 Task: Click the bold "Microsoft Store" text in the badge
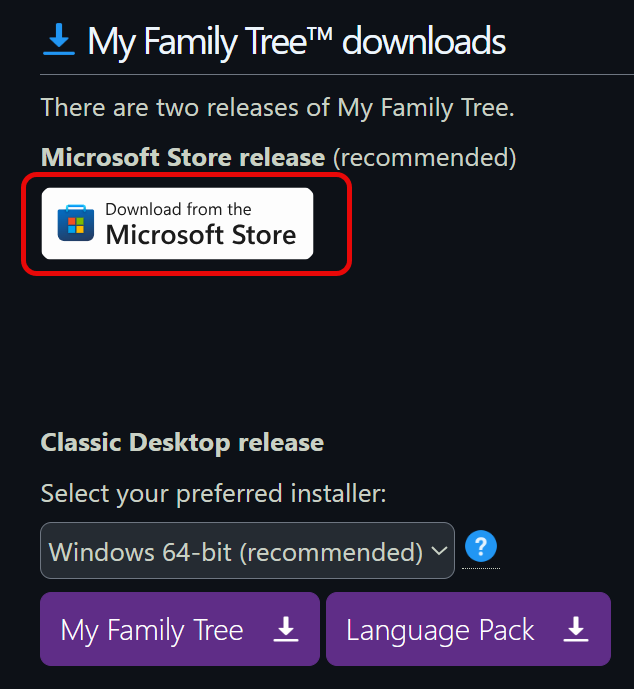pos(201,235)
